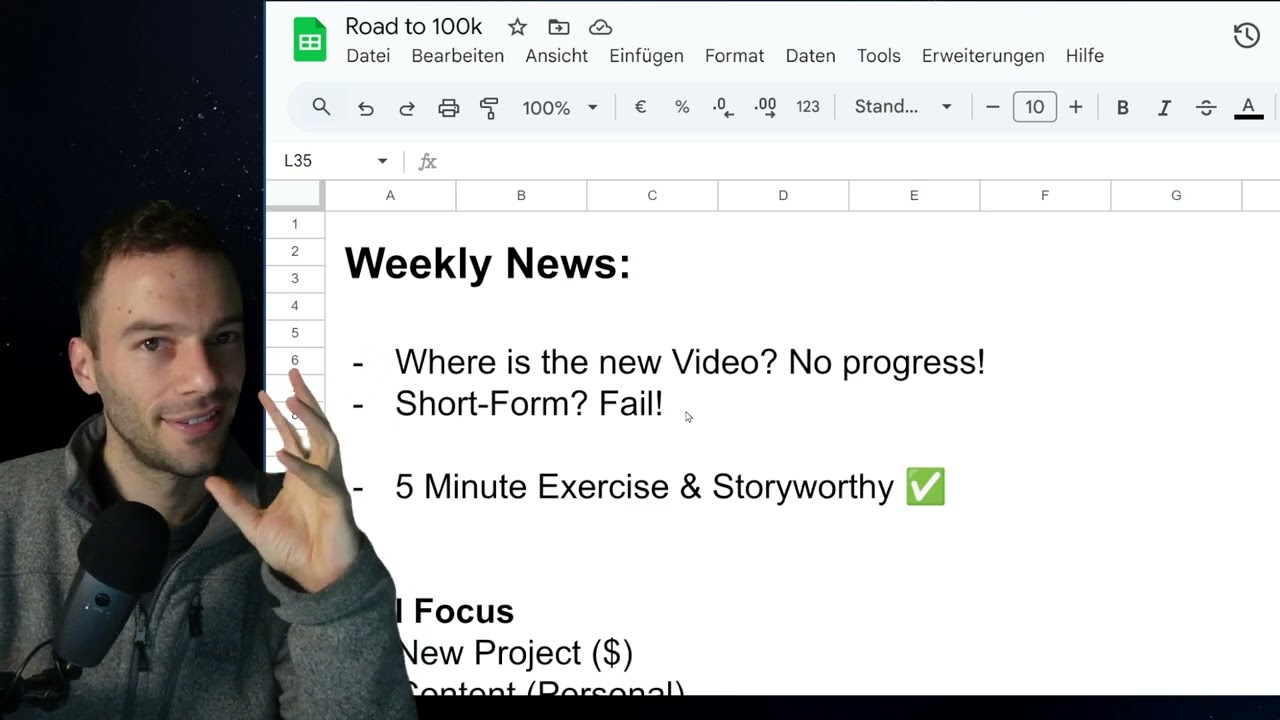Increase font size with plus button
The height and width of the screenshot is (720, 1280).
coord(1076,107)
